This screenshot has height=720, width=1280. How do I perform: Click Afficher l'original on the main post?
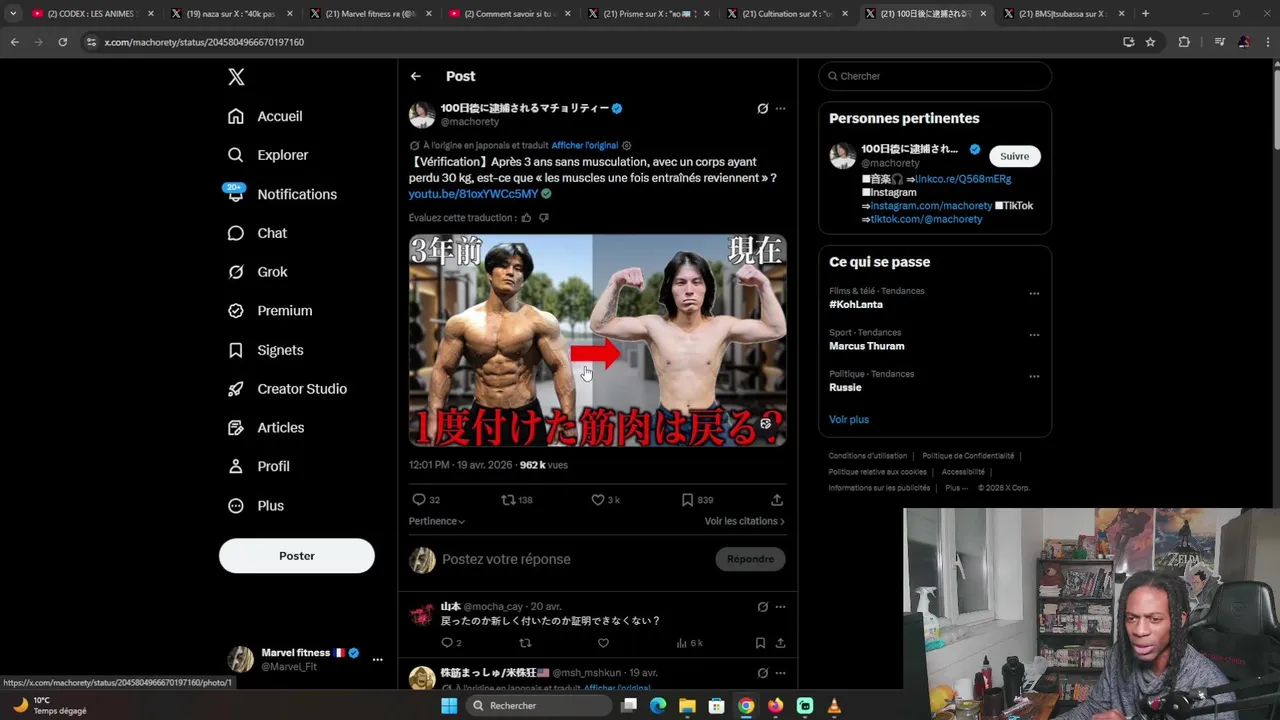tap(585, 145)
